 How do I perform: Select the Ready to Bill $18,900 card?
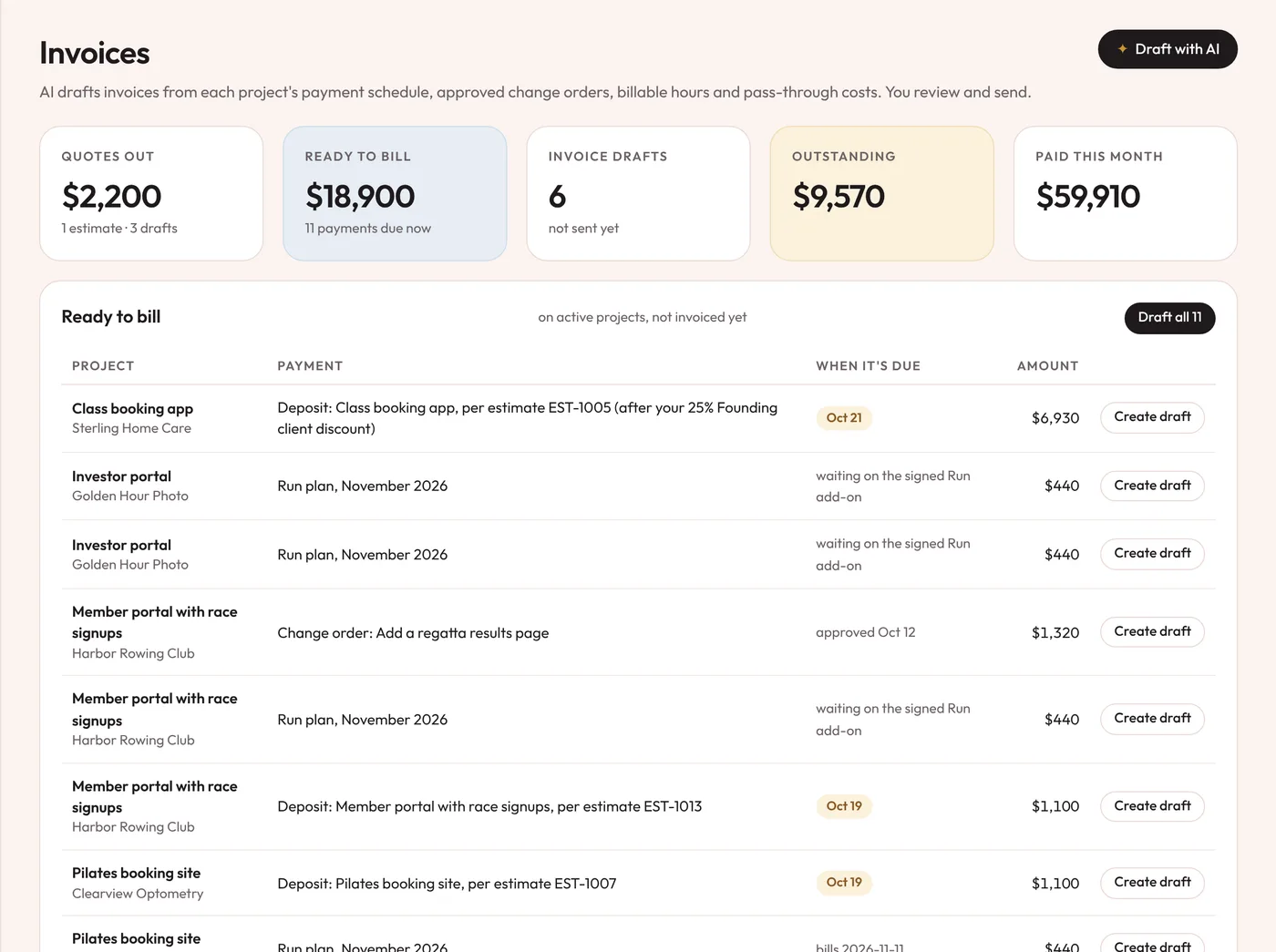[x=395, y=193]
